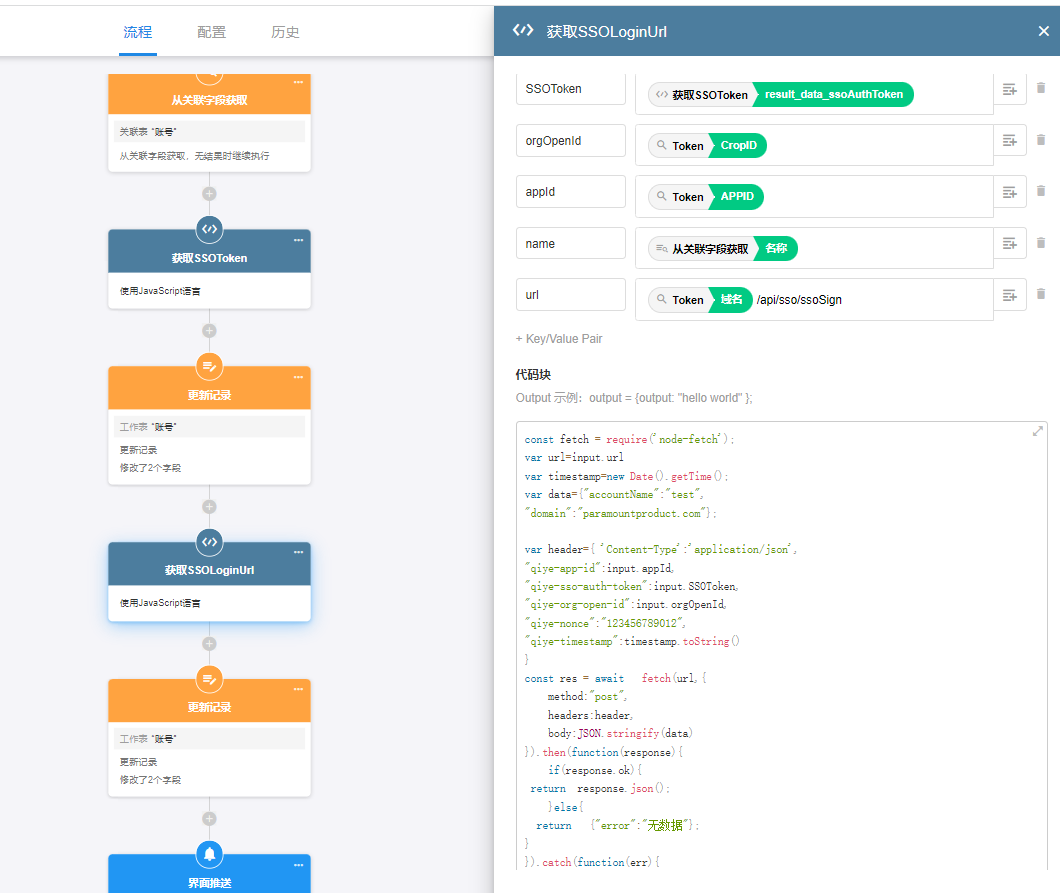Delete the url parameter row
Image resolution: width=1060 pixels, height=893 pixels.
pos(1041,295)
